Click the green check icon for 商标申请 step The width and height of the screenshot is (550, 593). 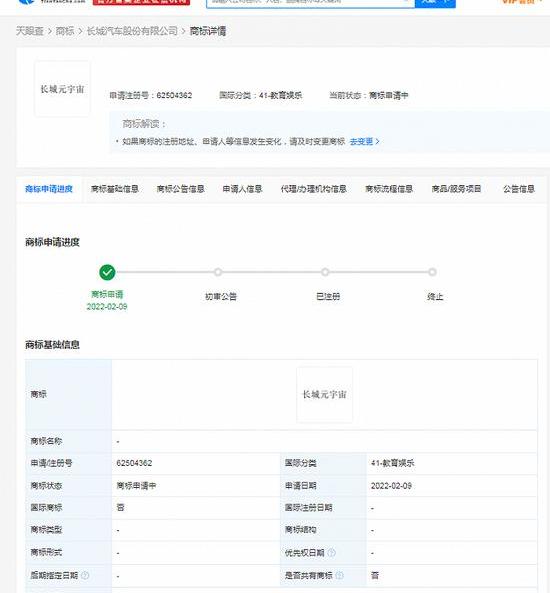click(107, 272)
